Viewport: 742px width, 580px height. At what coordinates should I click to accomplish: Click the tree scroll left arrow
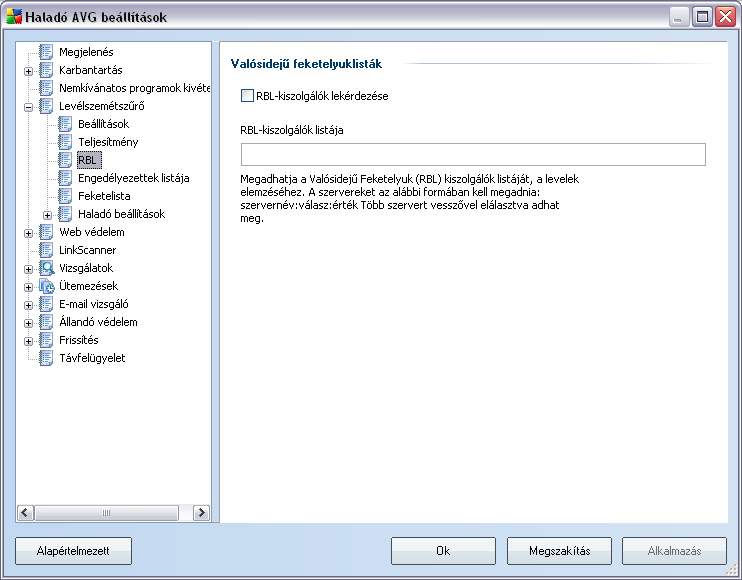coord(26,513)
